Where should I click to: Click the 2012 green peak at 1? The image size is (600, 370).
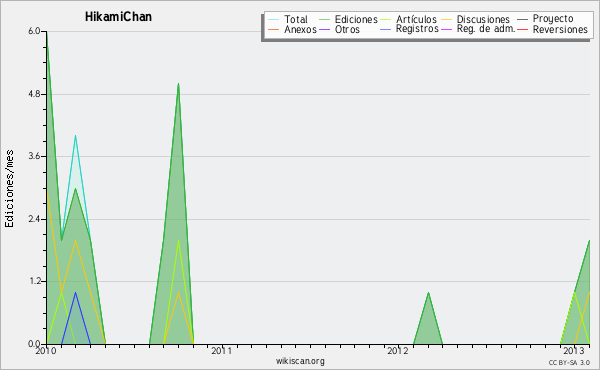point(428,293)
